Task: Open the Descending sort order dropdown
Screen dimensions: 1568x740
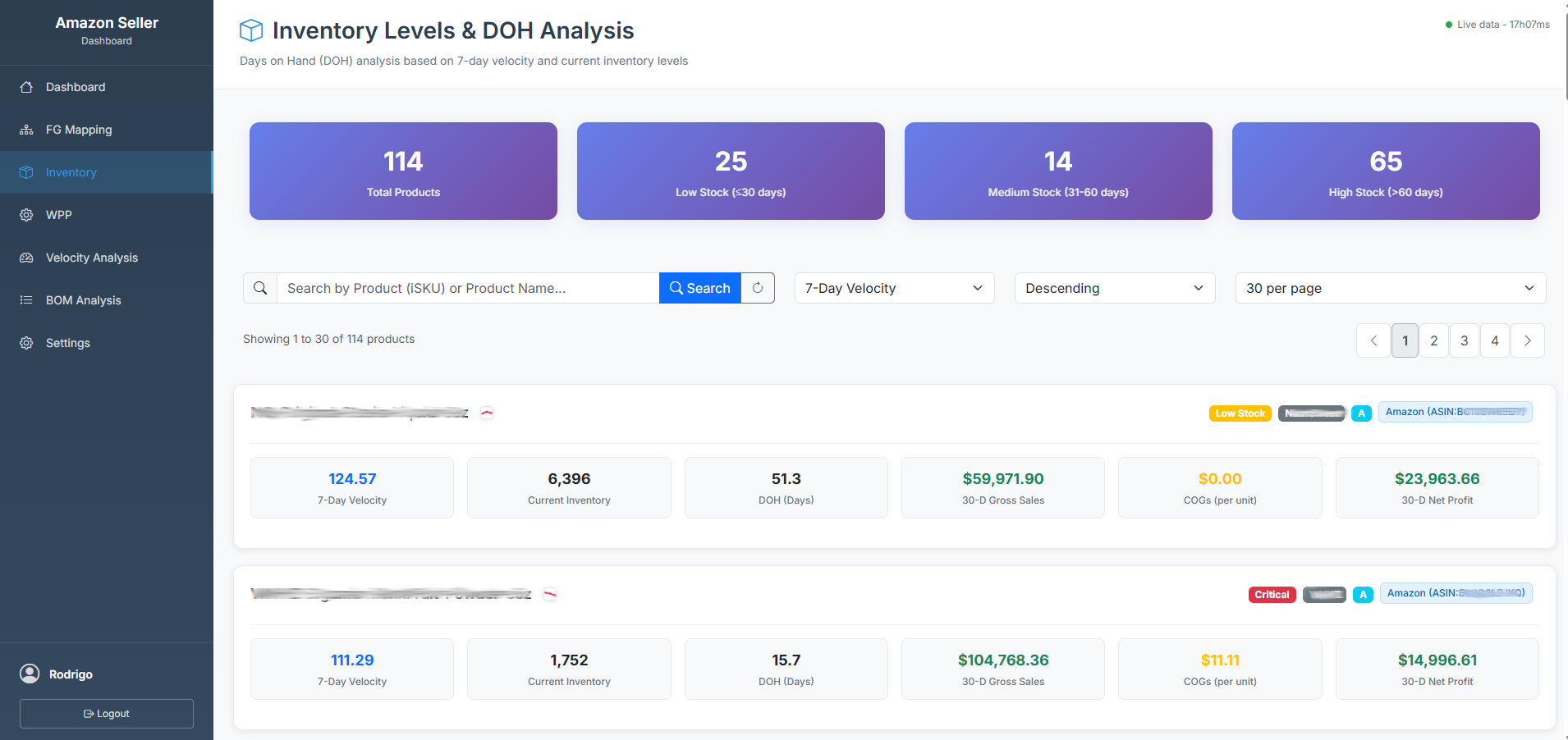Action: [1114, 288]
